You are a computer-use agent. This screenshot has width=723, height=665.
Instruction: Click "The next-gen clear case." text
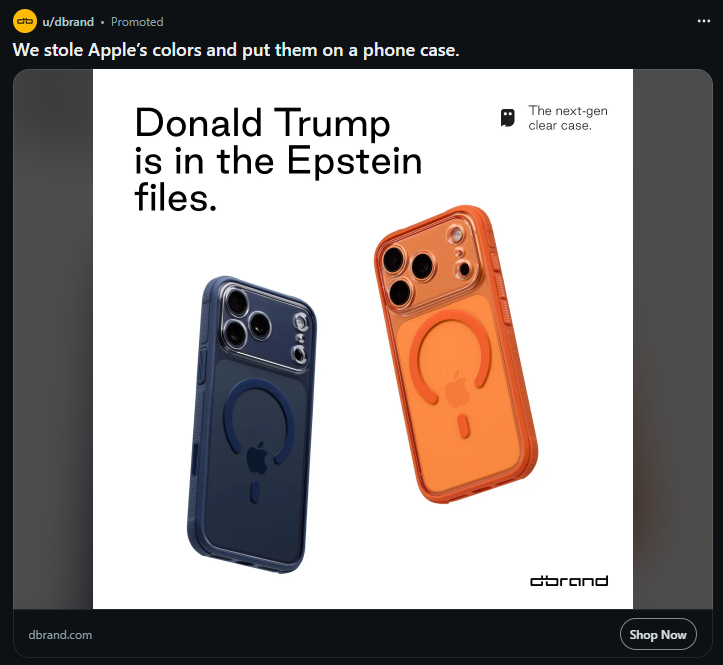(567, 118)
